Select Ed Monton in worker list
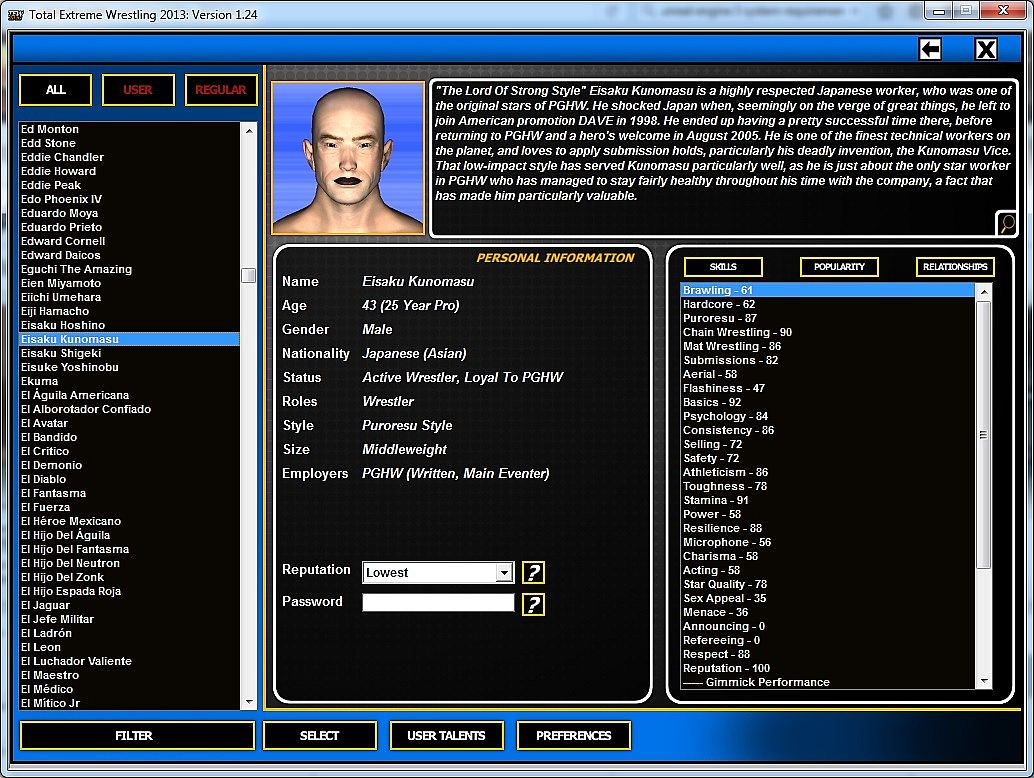1034x778 pixels. coord(129,129)
